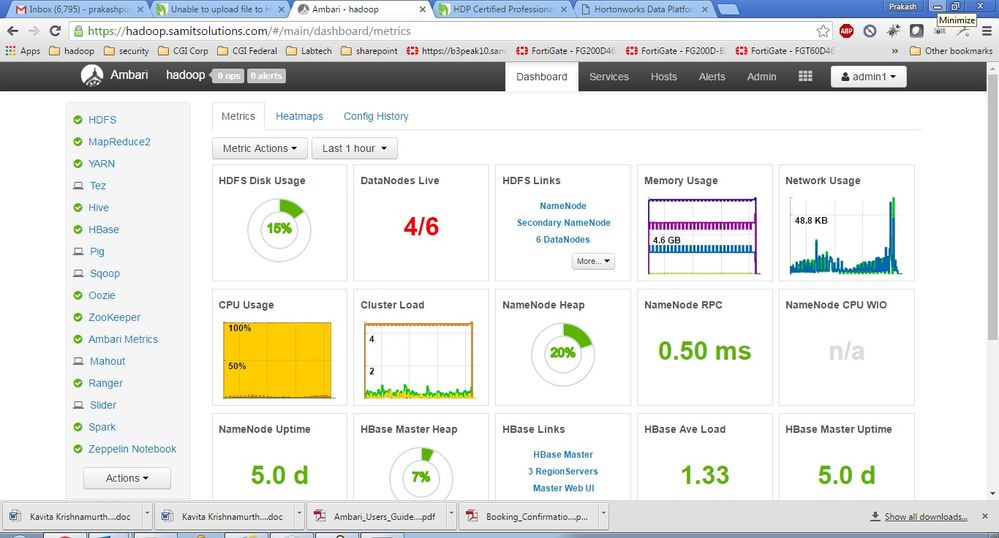999x538 pixels.
Task: Click the NameNode link
Action: click(x=563, y=206)
